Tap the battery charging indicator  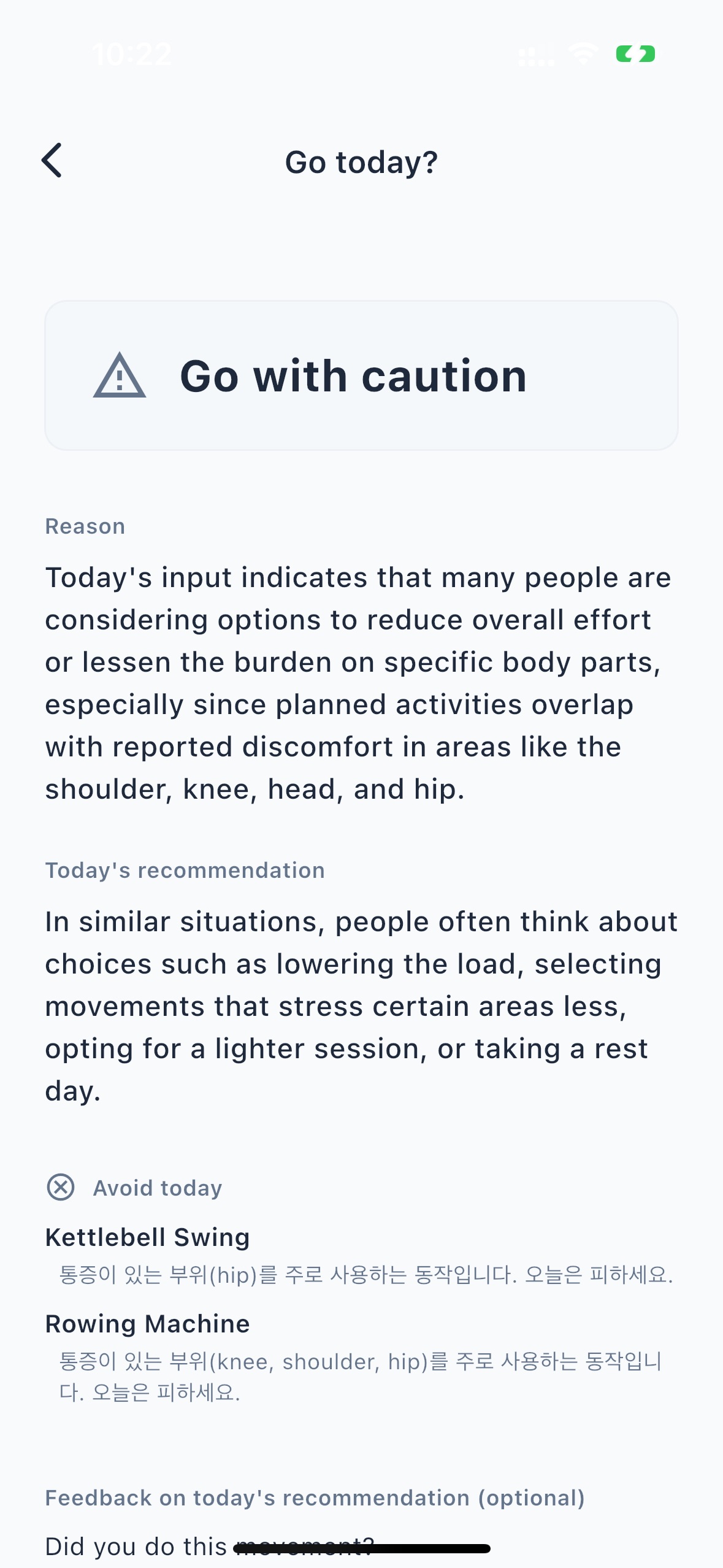point(634,55)
